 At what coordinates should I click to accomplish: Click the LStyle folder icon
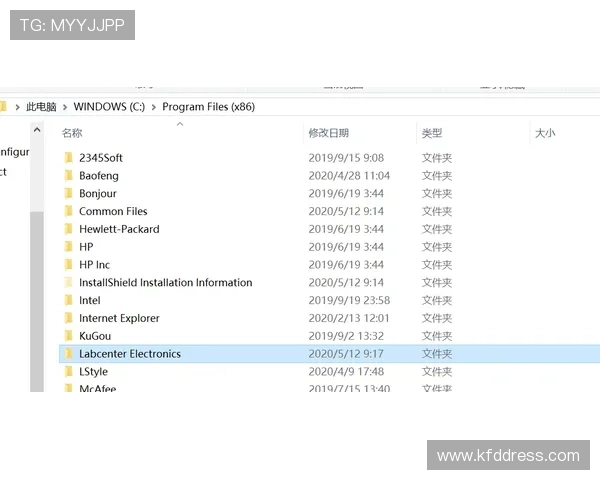(68, 372)
